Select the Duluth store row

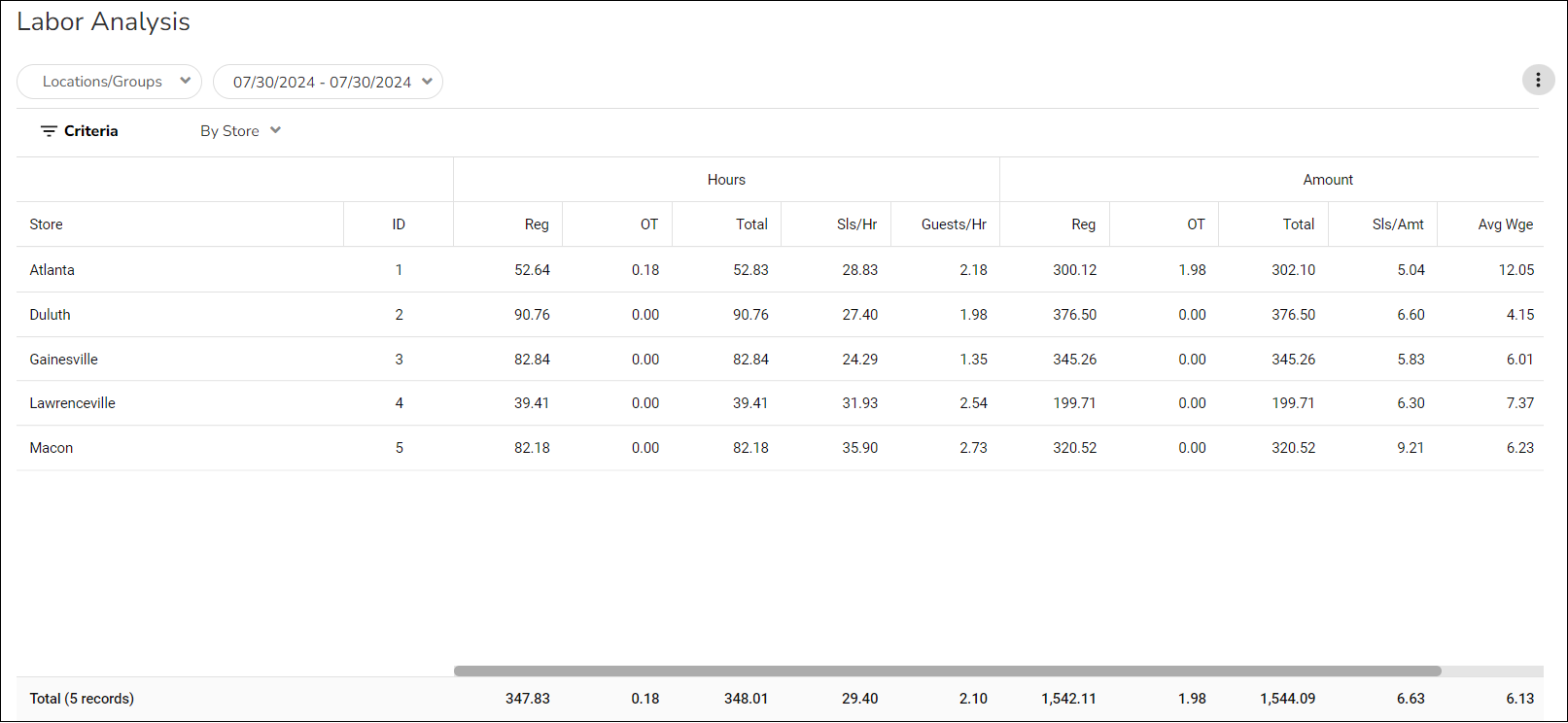tap(51, 315)
